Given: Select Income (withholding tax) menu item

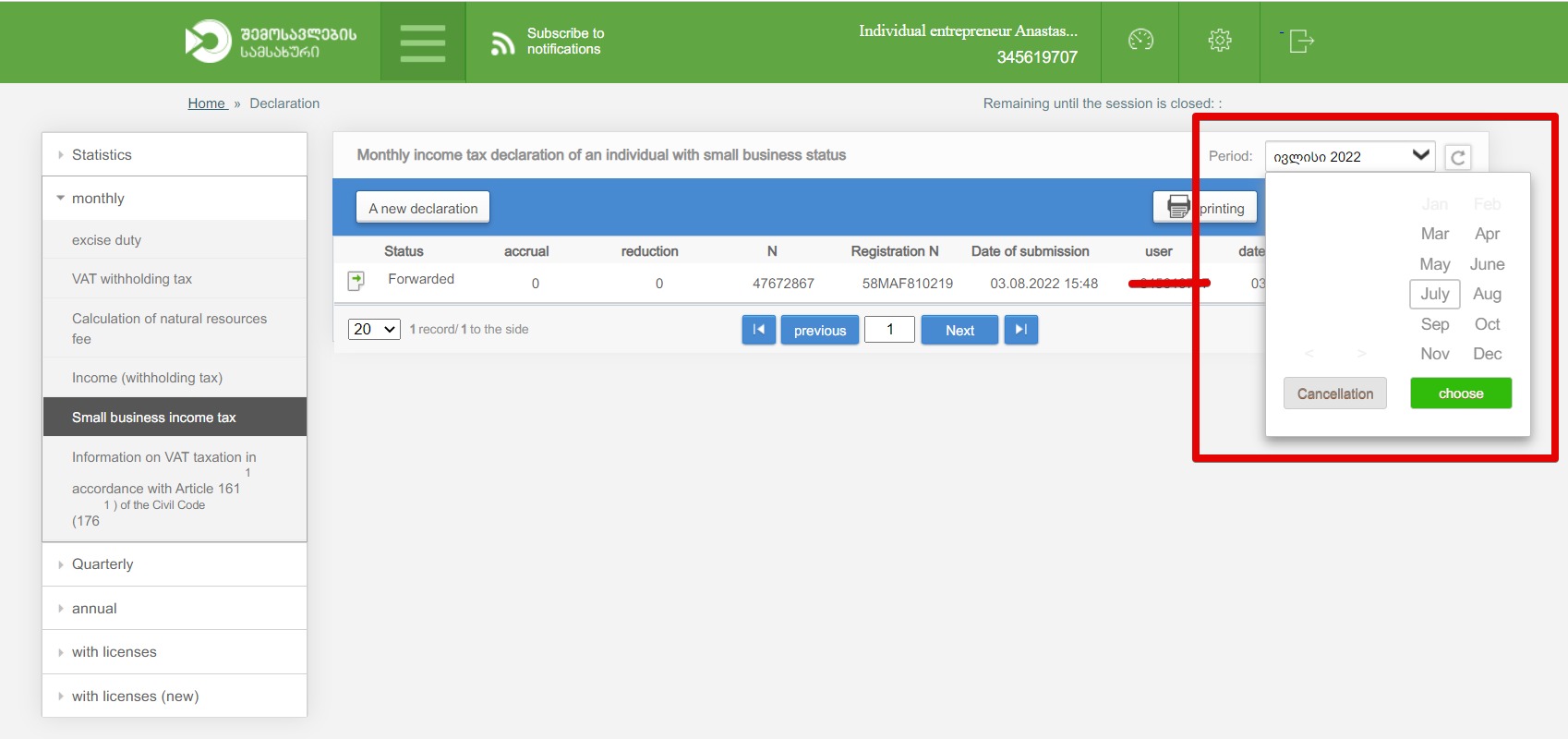Looking at the screenshot, I should 175,378.
